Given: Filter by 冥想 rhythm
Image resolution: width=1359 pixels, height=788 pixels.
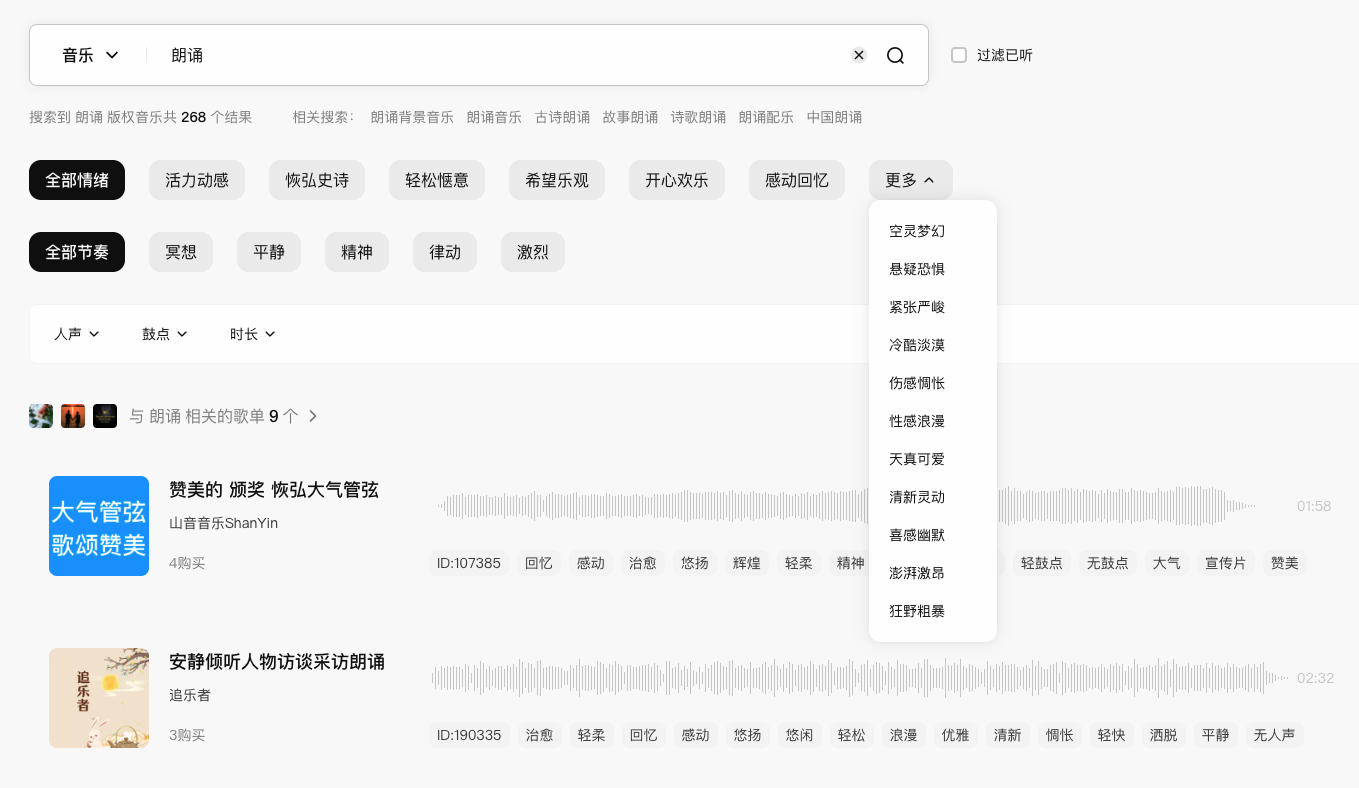Looking at the screenshot, I should click(181, 252).
